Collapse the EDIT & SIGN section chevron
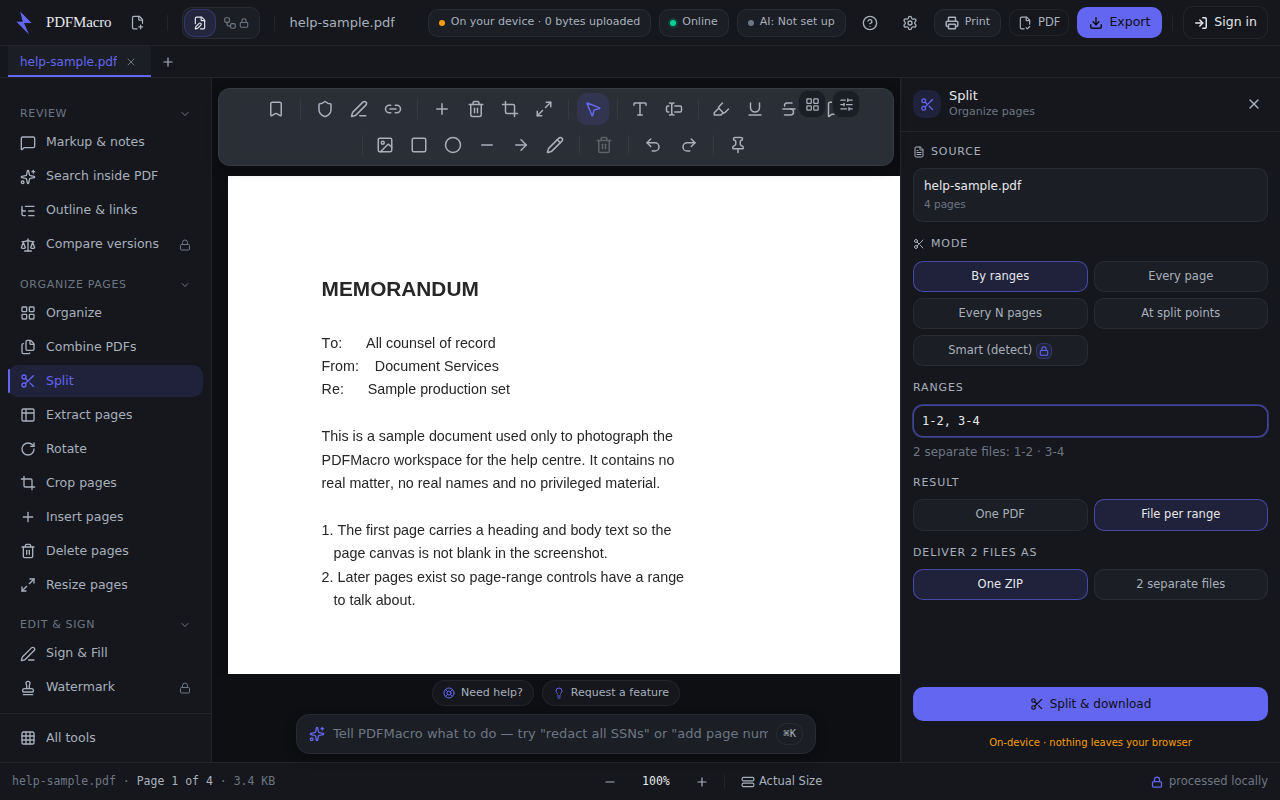This screenshot has height=800, width=1280. [185, 624]
